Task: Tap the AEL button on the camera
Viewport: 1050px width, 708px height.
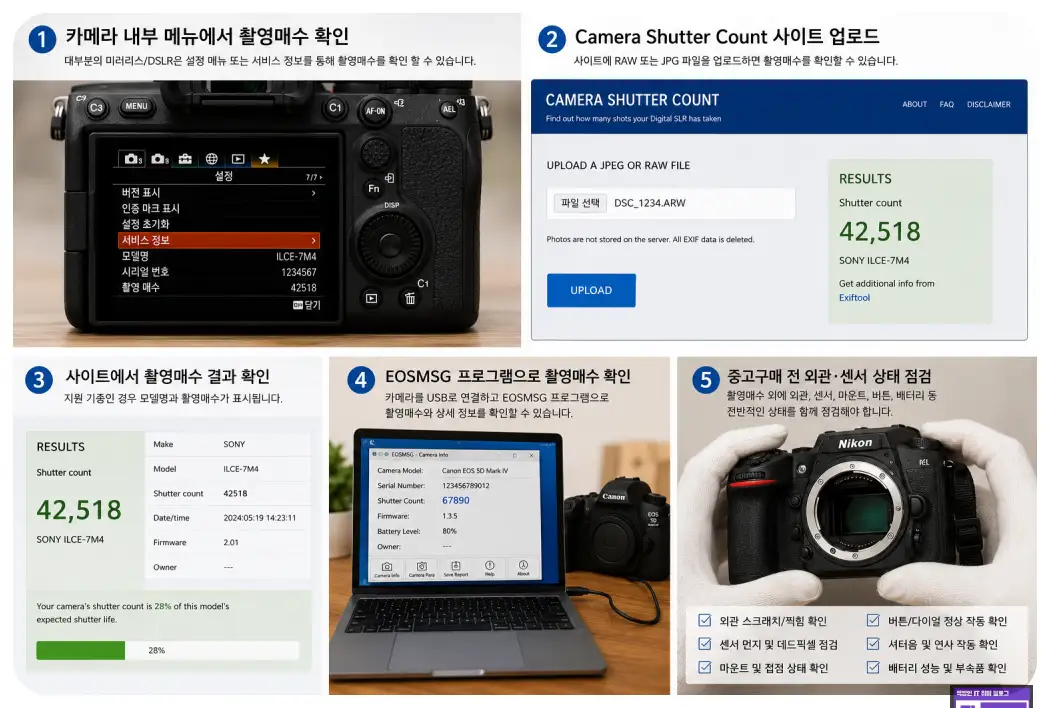Action: coord(449,109)
